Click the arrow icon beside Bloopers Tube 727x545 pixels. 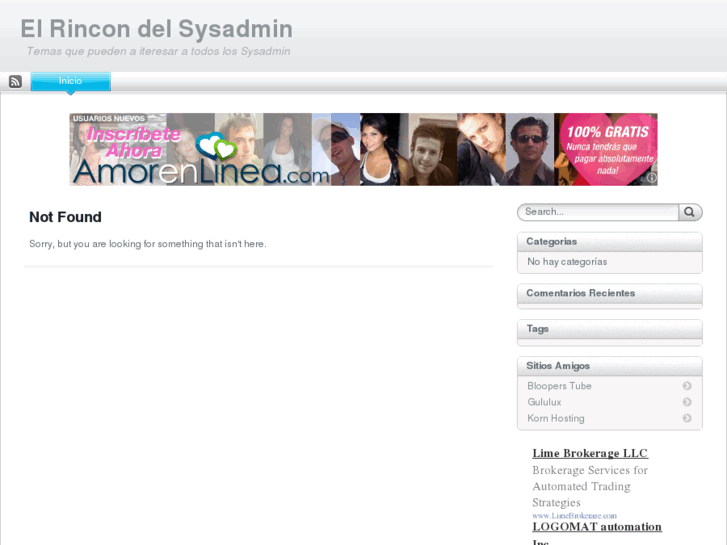click(x=687, y=386)
